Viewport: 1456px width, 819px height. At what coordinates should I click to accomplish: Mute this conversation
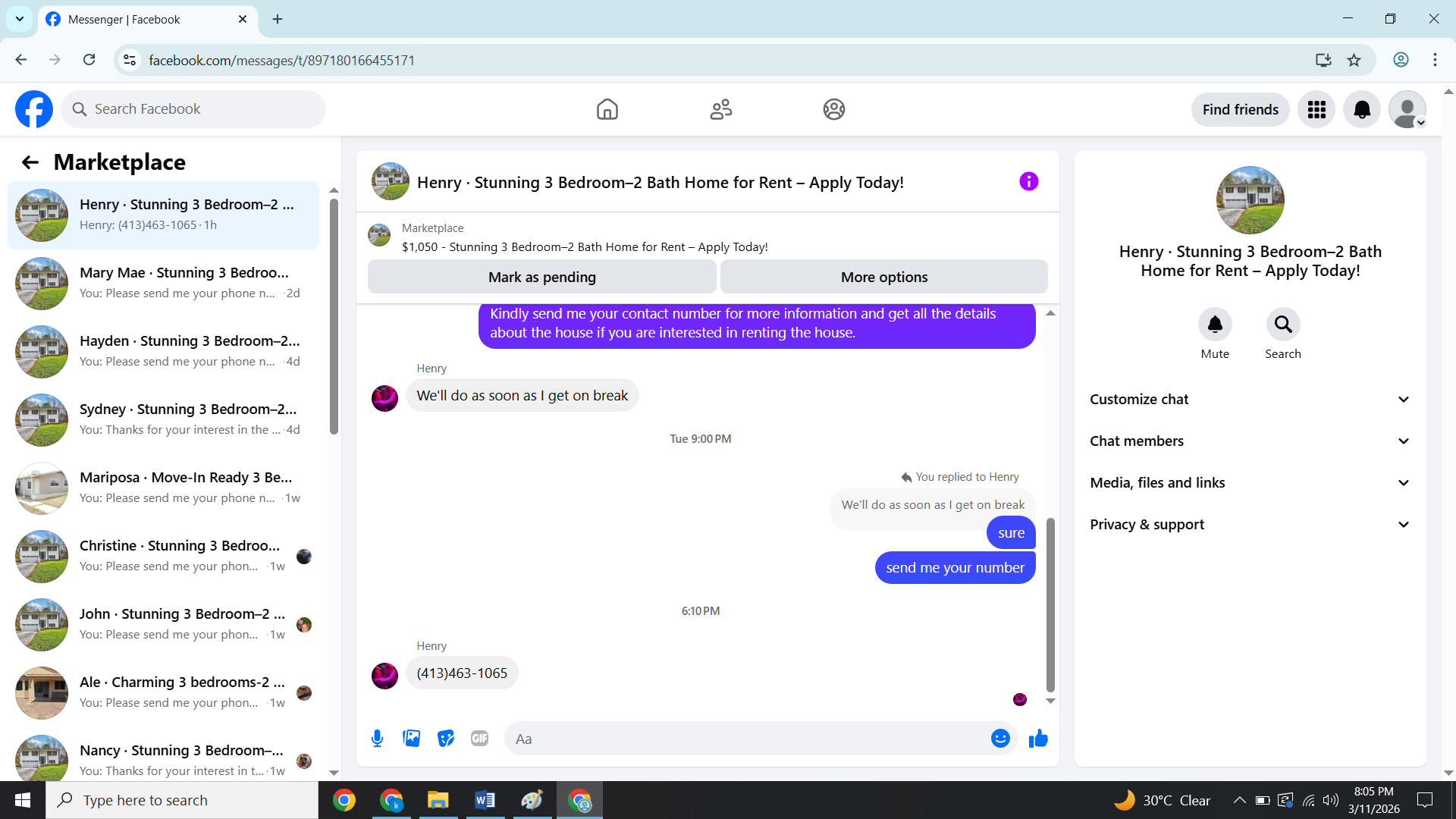[x=1215, y=325]
